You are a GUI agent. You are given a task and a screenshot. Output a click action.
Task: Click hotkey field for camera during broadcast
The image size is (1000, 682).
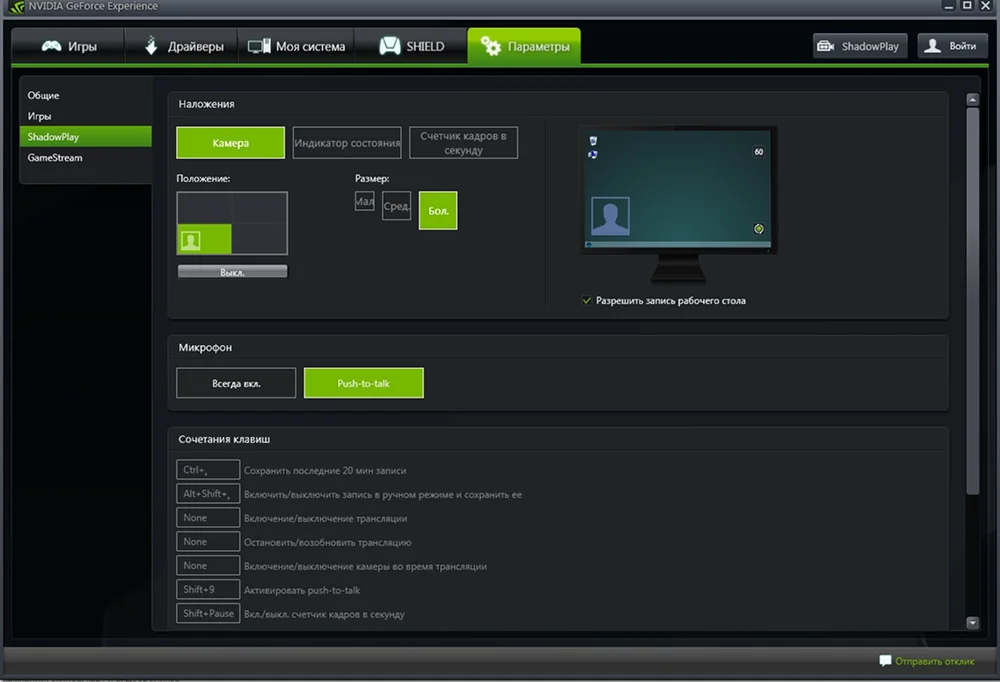click(x=208, y=565)
